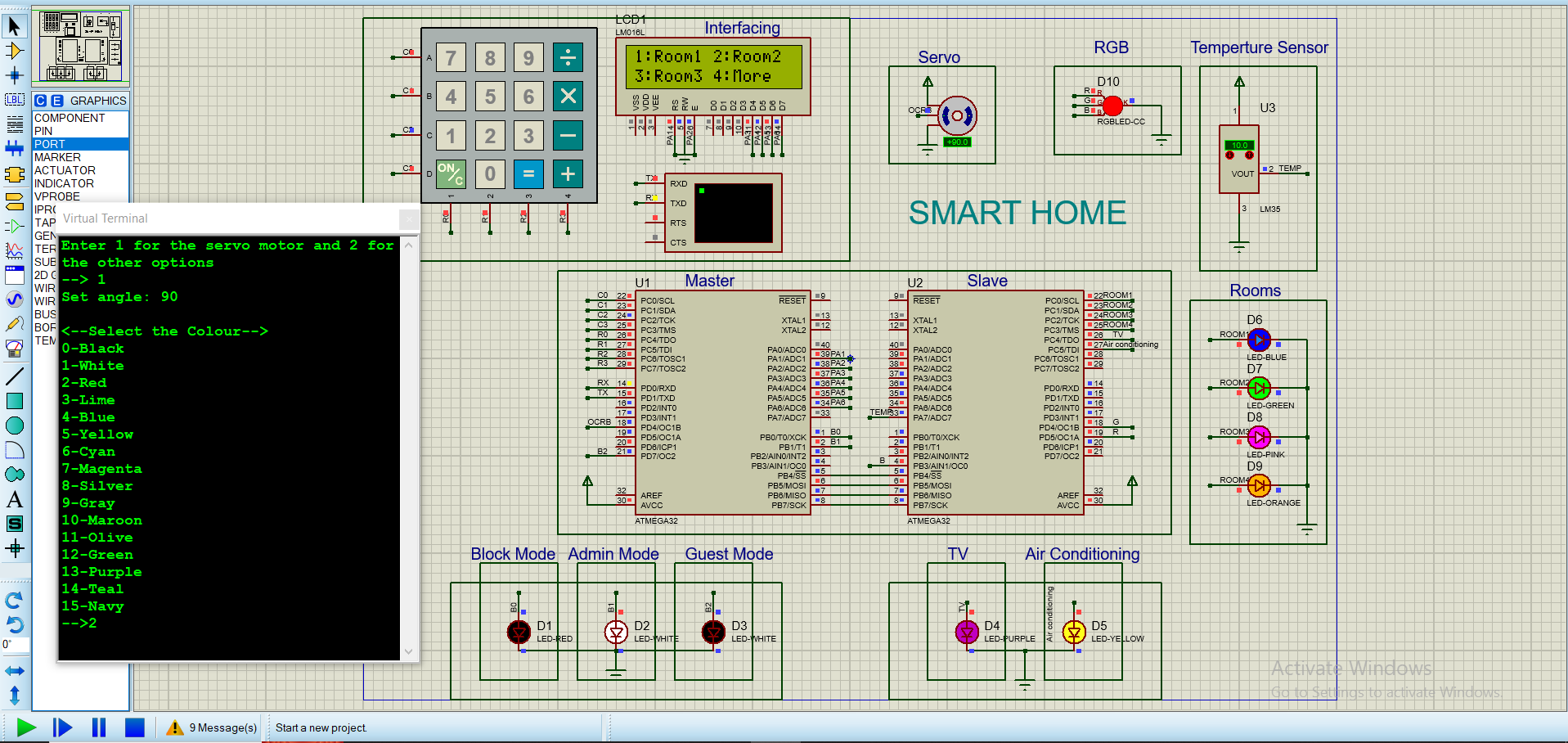Screen dimensions: 1568x743
Task: Click the Virtual Terminal scrollbar down arrow
Action: click(x=408, y=651)
